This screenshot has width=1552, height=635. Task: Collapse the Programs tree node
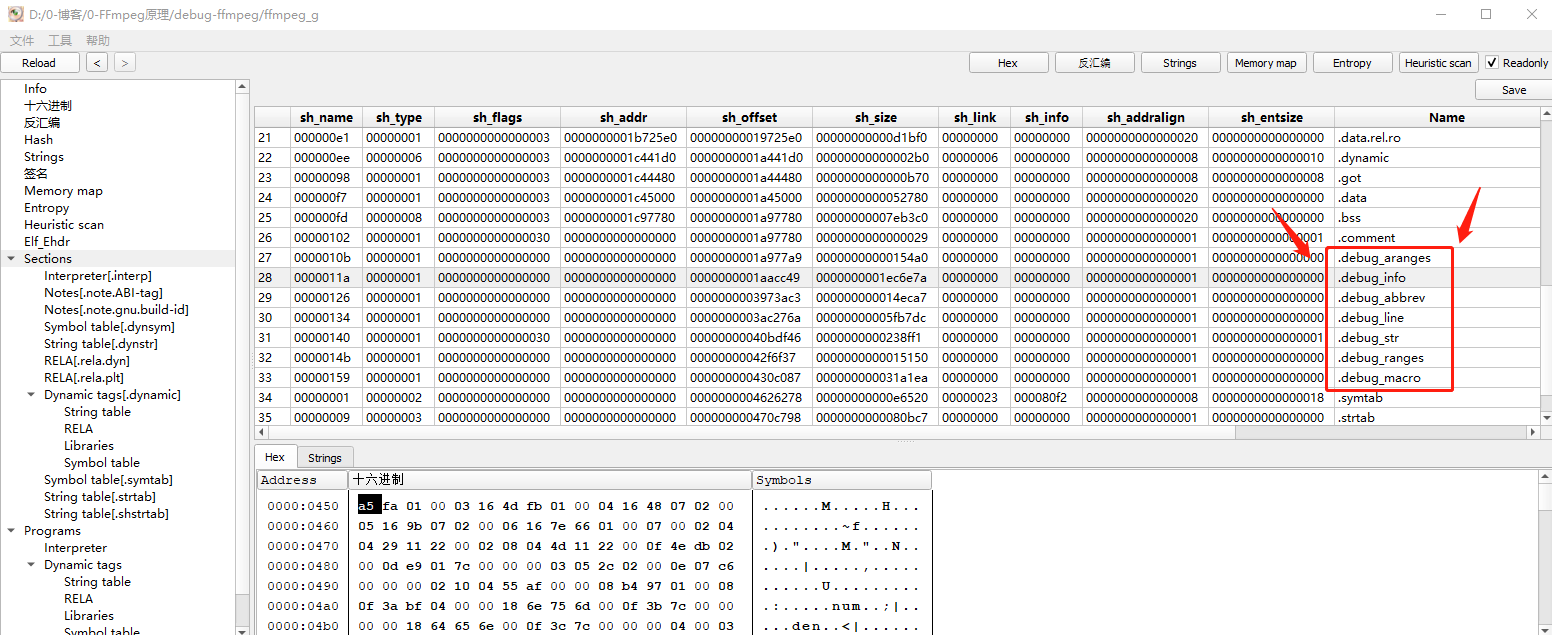[x=10, y=530]
